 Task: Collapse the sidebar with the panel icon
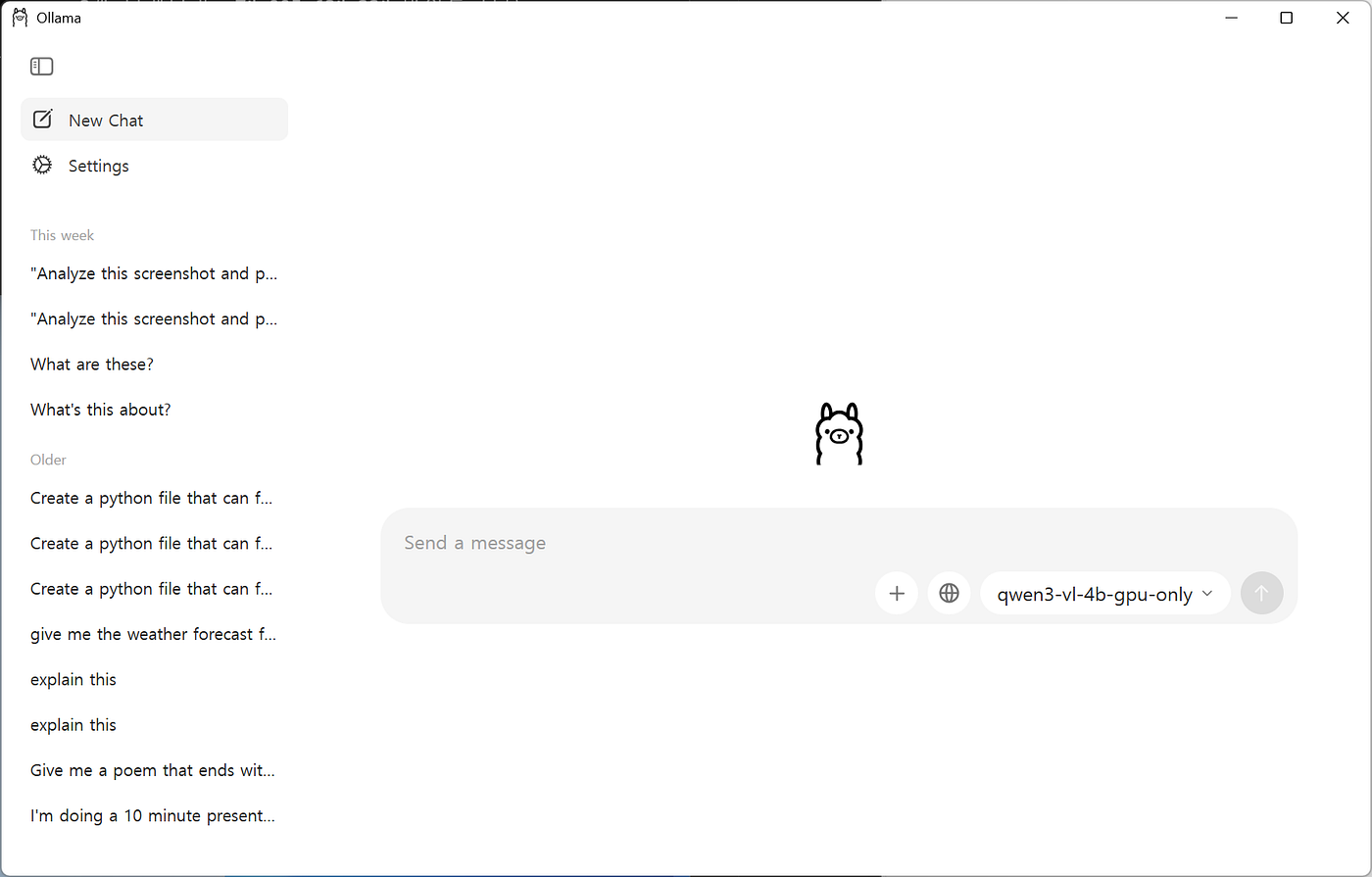(x=41, y=67)
